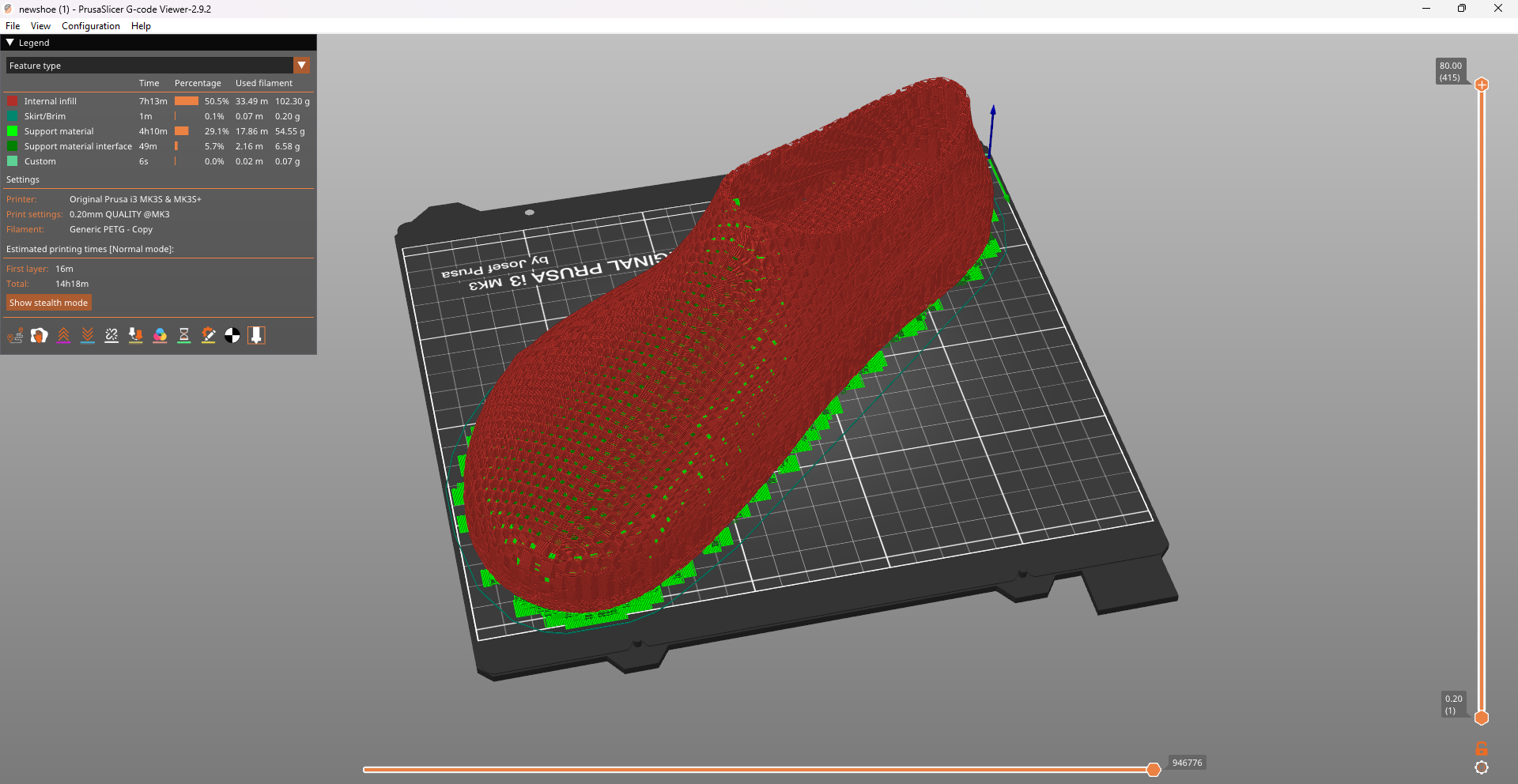Viewport: 1518px width, 784px height.
Task: Collapse the Legend panel triangle
Action: (x=10, y=43)
